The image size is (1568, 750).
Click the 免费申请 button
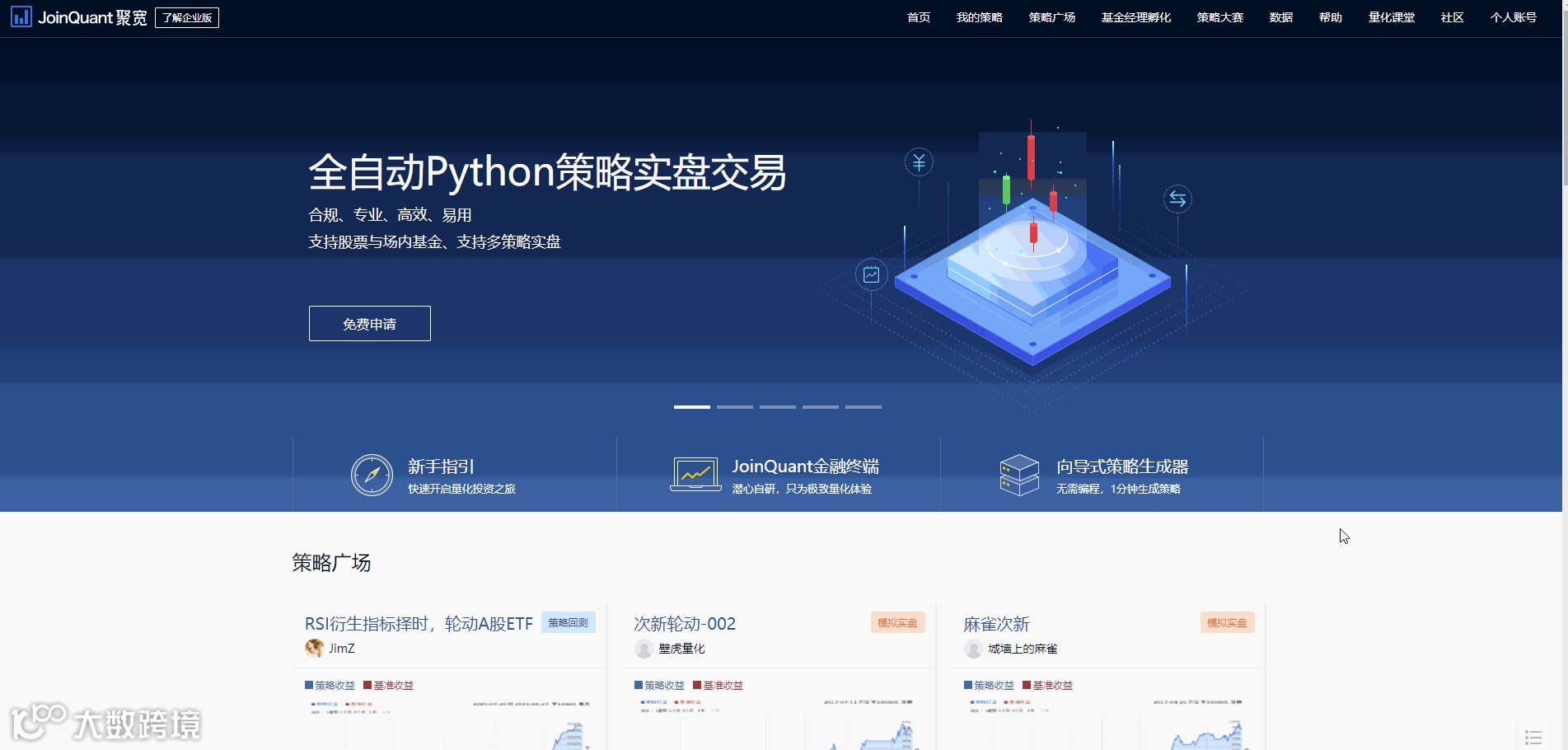click(x=370, y=324)
